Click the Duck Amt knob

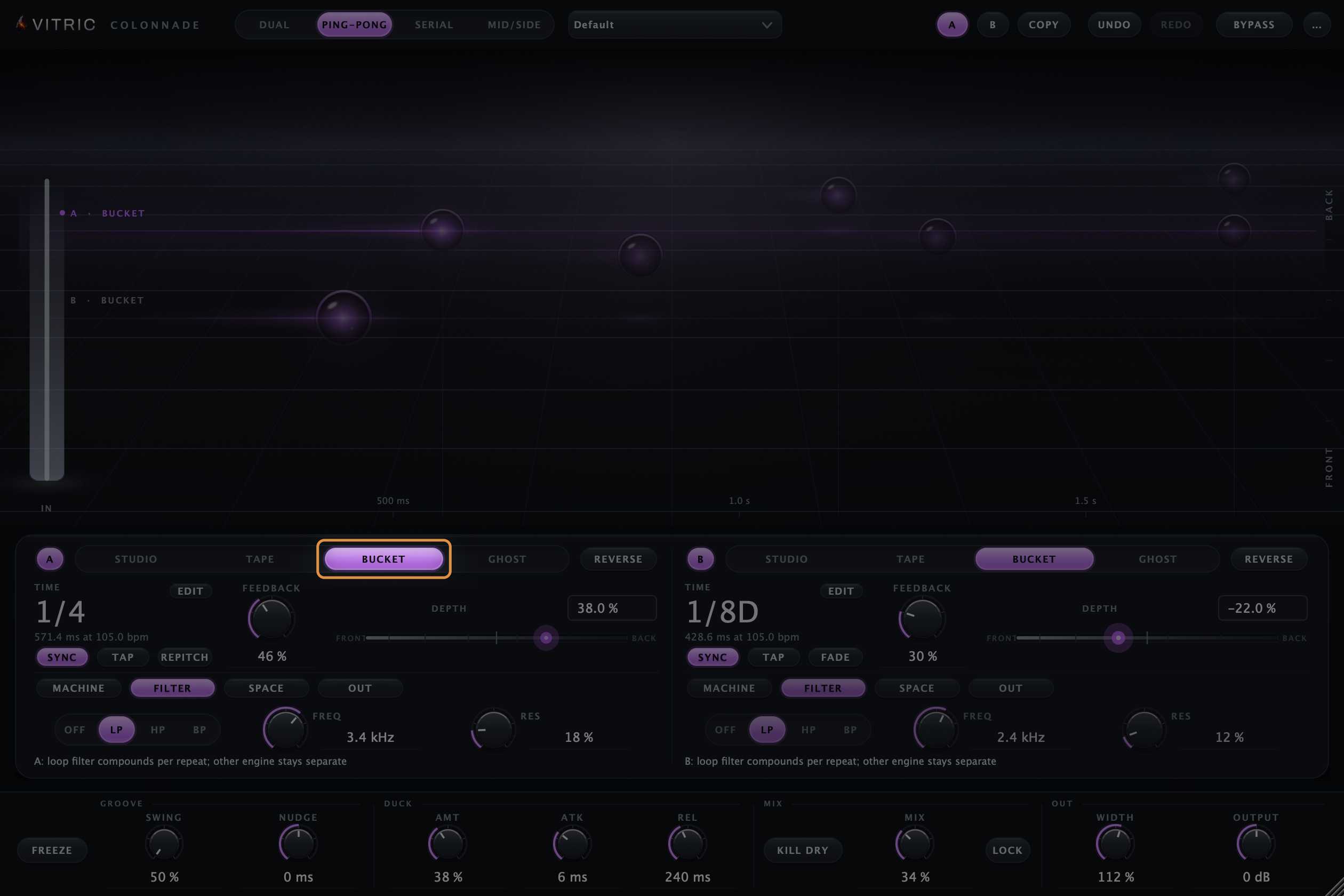pyautogui.click(x=447, y=844)
